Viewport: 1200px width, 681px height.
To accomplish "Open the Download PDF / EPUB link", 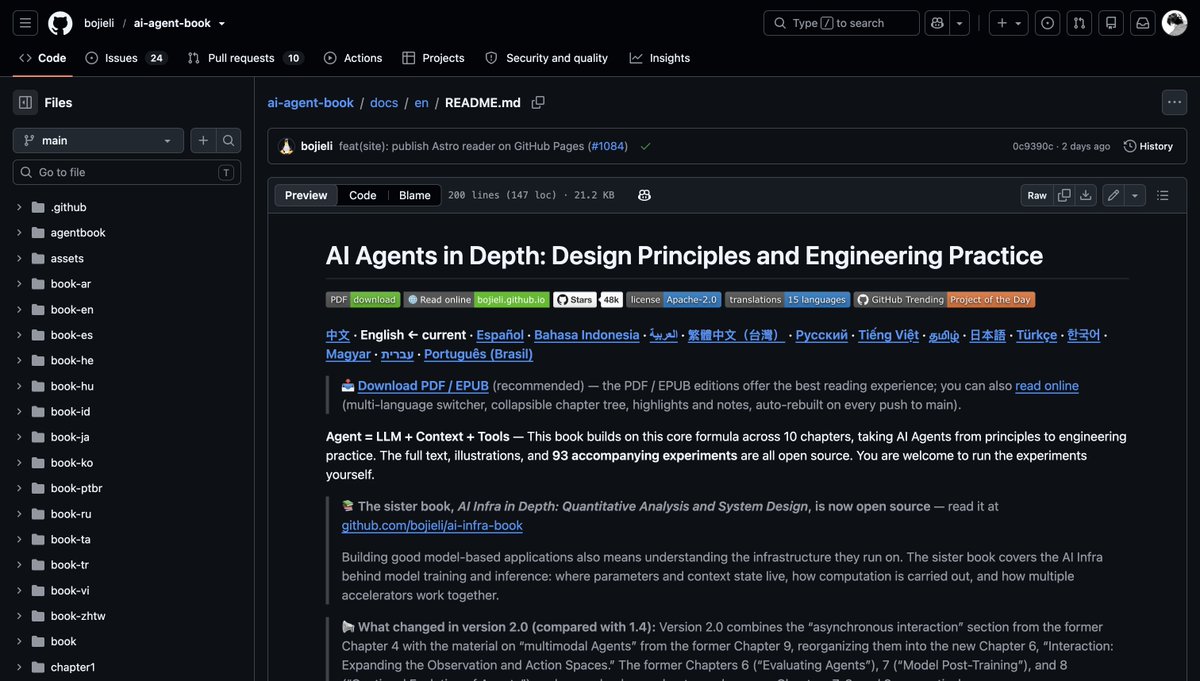I will [x=423, y=385].
